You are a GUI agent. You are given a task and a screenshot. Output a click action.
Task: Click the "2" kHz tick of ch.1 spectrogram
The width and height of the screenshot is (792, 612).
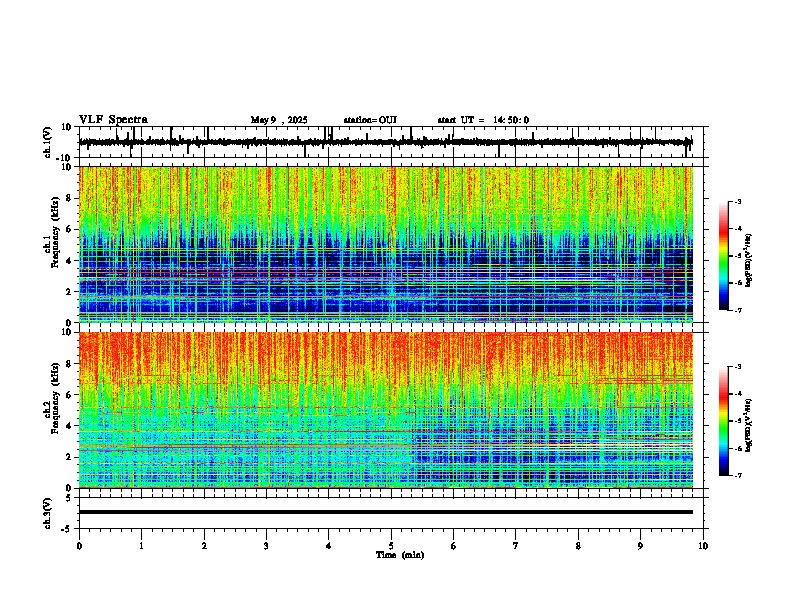[70, 291]
